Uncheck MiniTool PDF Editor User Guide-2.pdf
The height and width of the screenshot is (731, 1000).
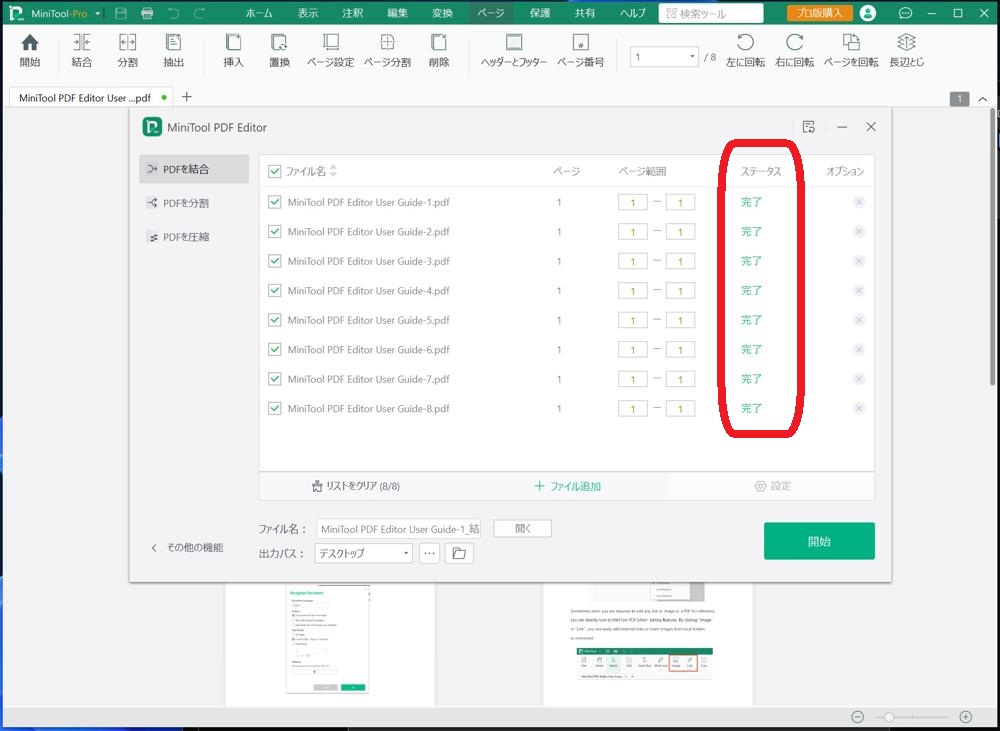275,232
